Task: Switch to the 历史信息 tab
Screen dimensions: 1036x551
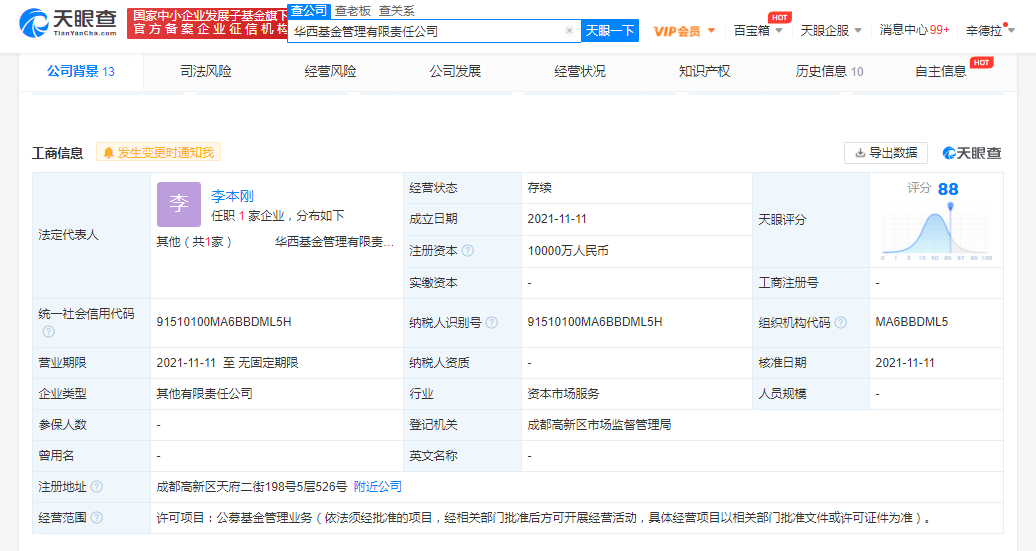Action: tap(829, 71)
